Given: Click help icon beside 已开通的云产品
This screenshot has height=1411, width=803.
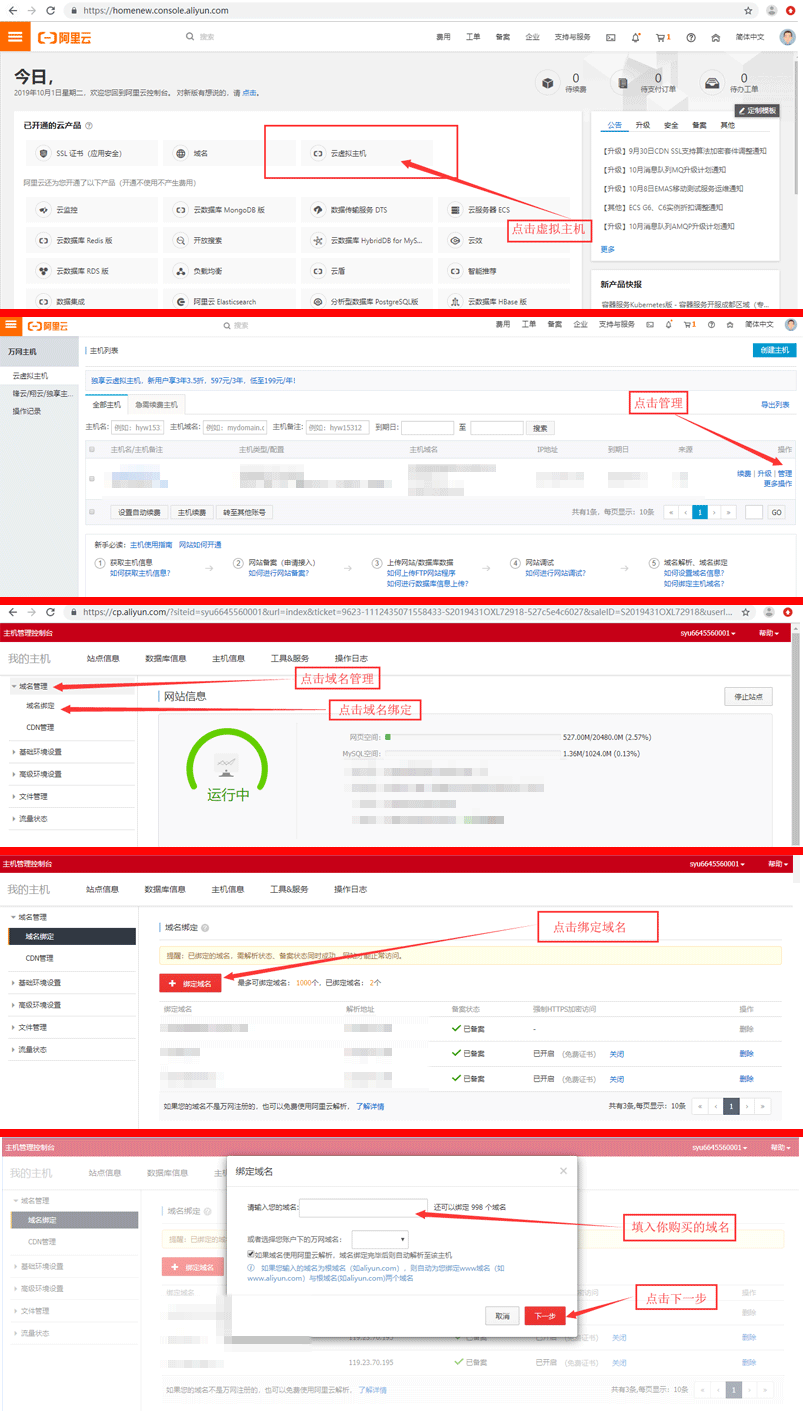Looking at the screenshot, I should pos(89,126).
